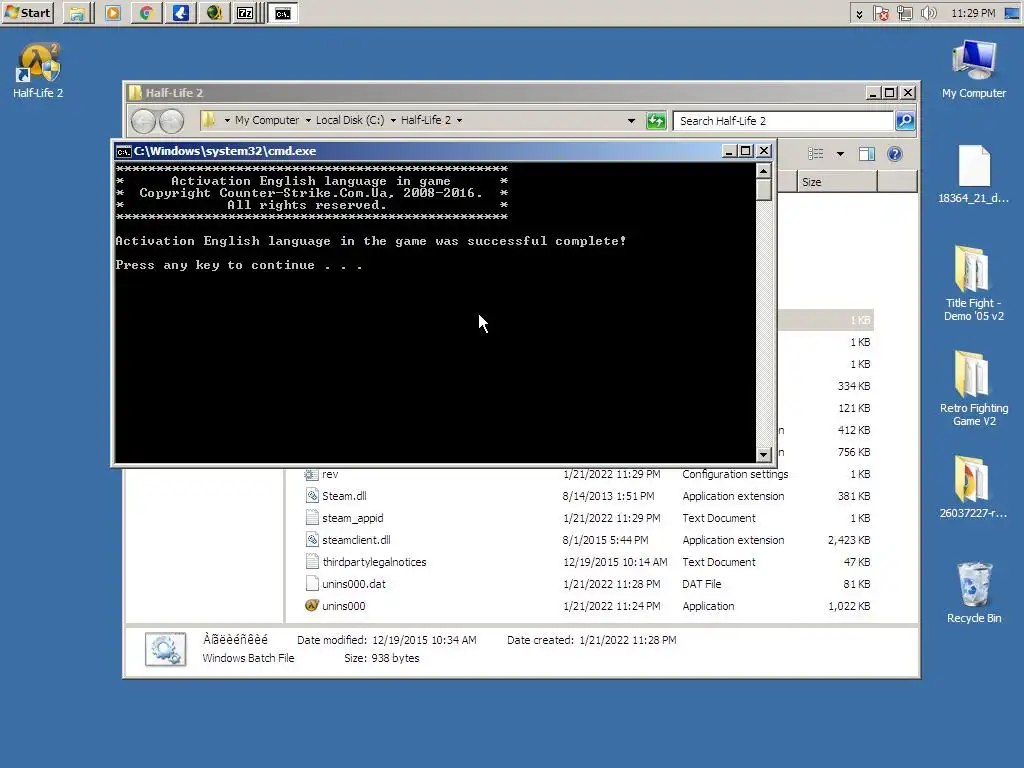The height and width of the screenshot is (768, 1024).
Task: Launch Google Chrome from the taskbar
Action: [146, 13]
